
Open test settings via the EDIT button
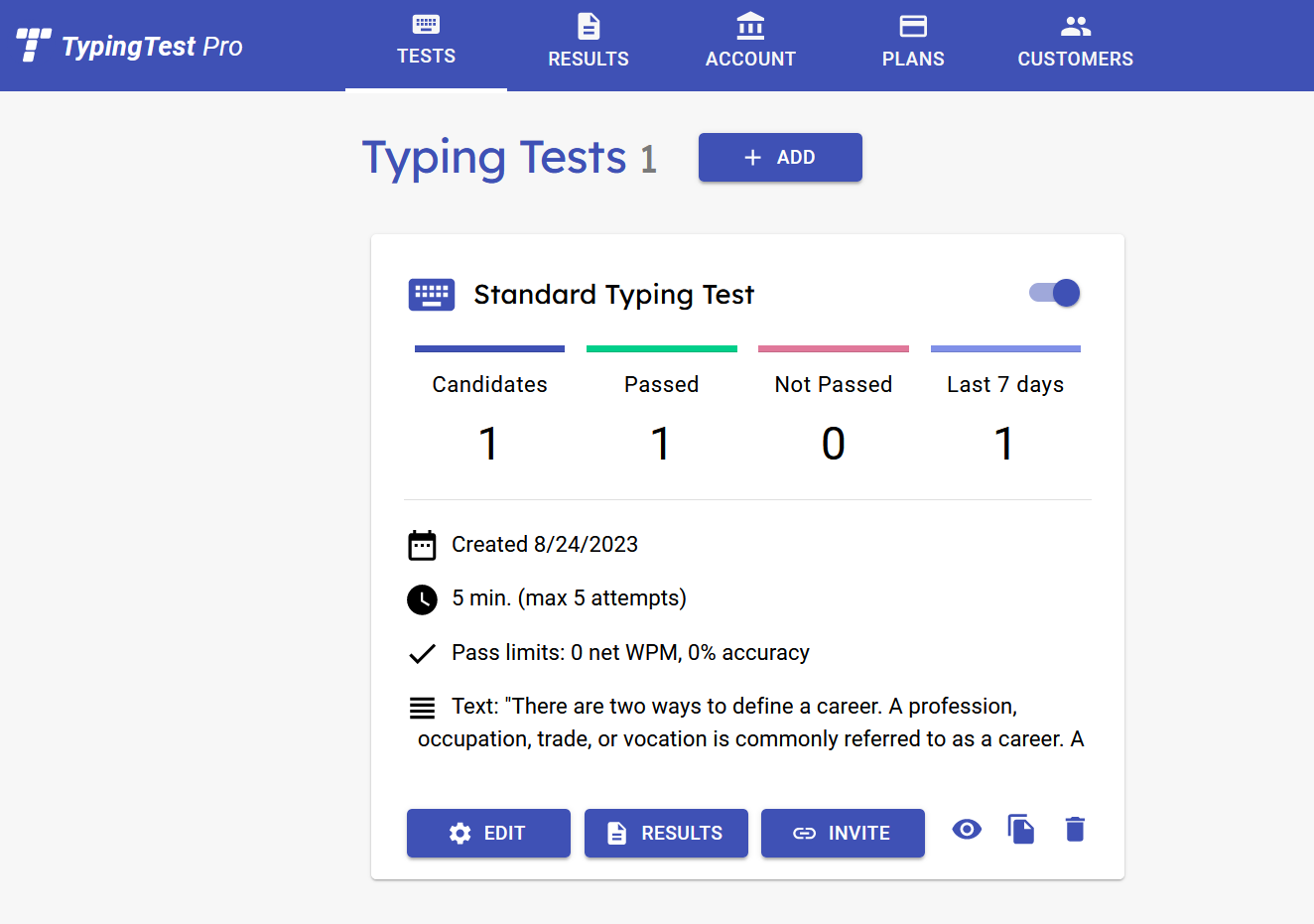click(488, 833)
